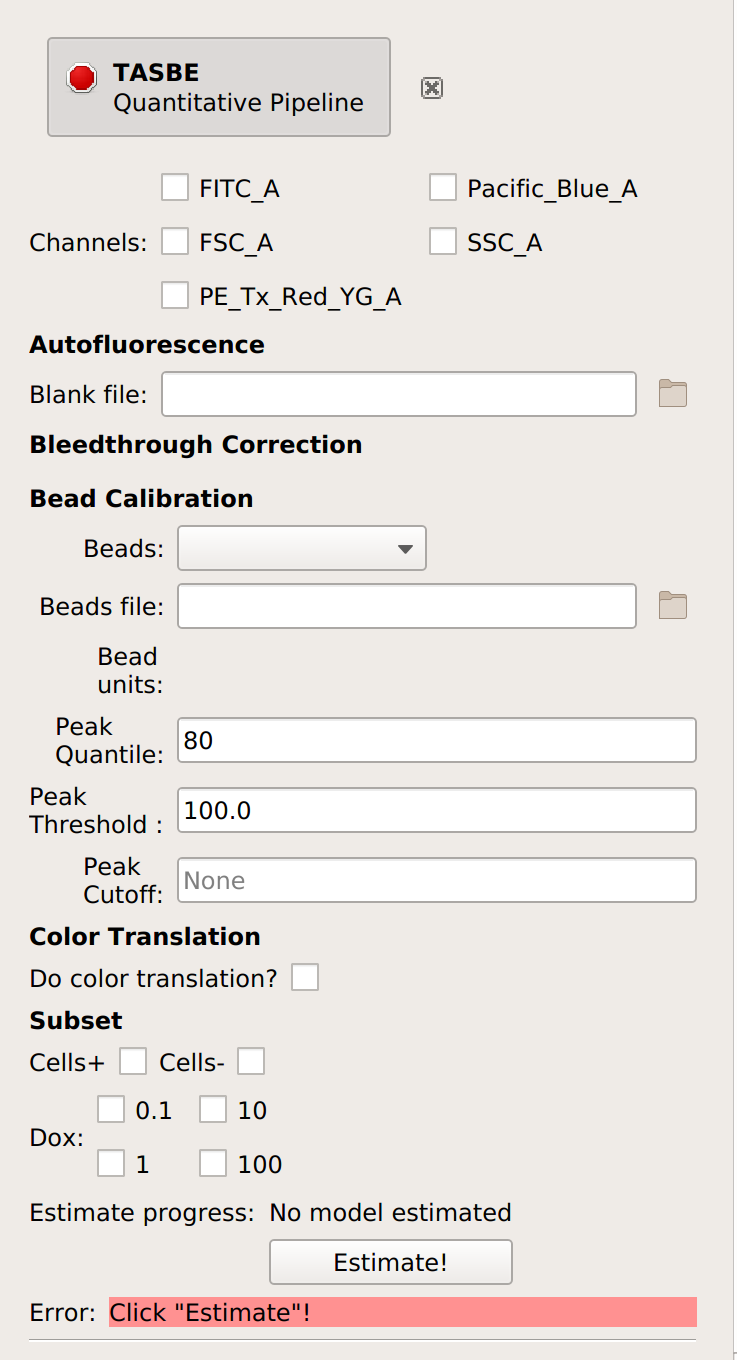Select the Cells+ subset checkbox
737x1360 pixels.
pyautogui.click(x=133, y=1061)
